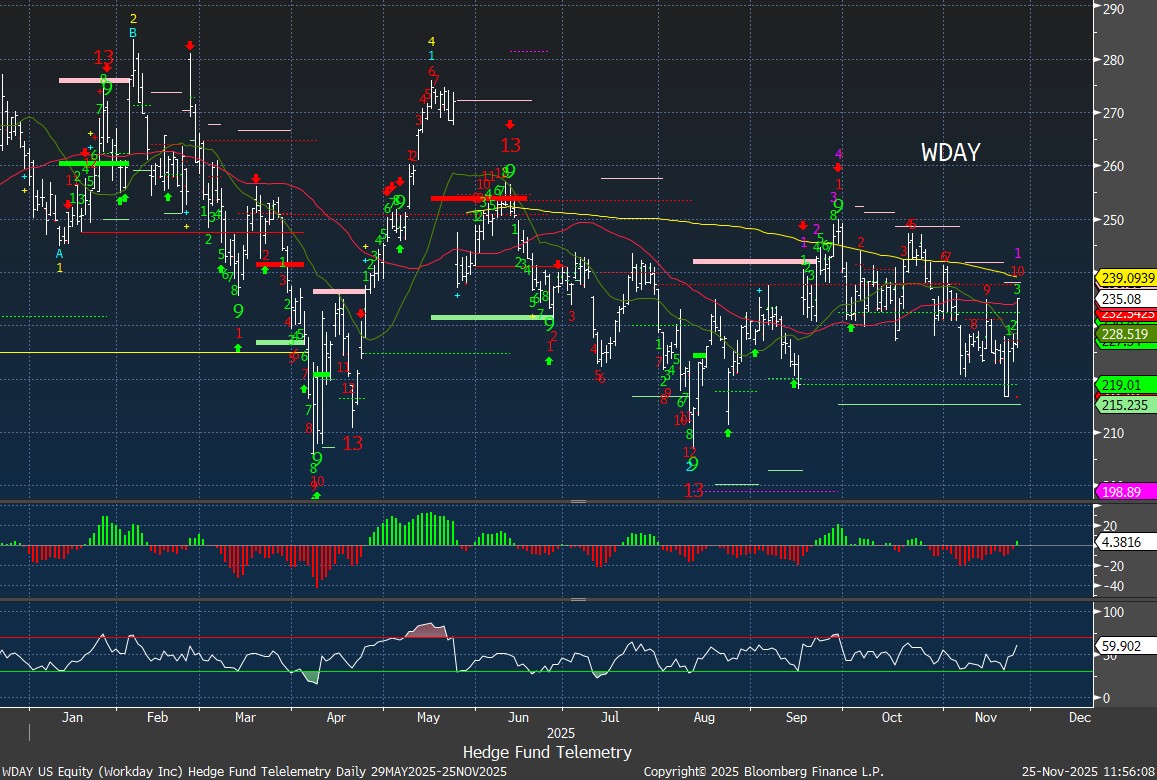
Task: Click the cyan B marker in late January
Action: pos(133,33)
